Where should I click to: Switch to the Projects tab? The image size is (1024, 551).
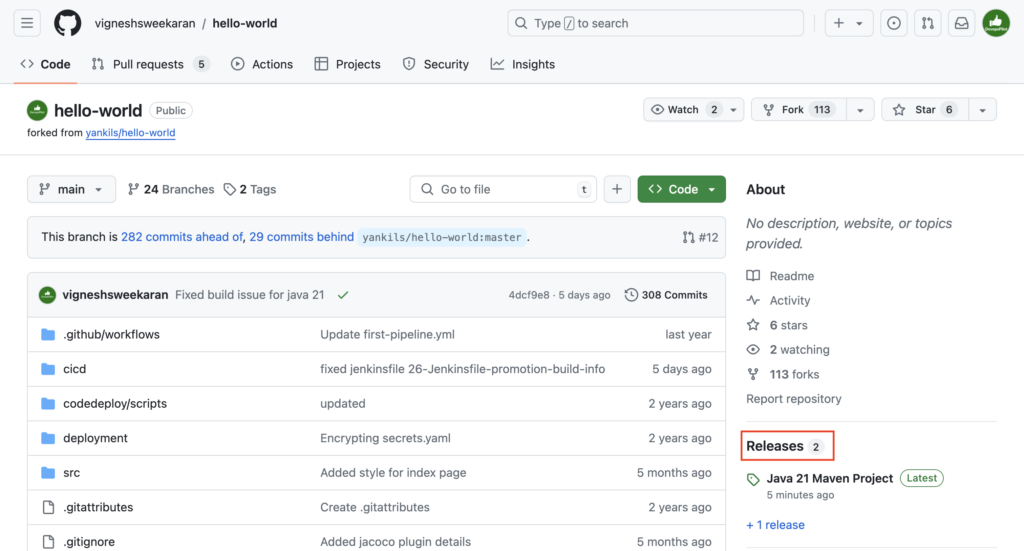pyautogui.click(x=347, y=64)
